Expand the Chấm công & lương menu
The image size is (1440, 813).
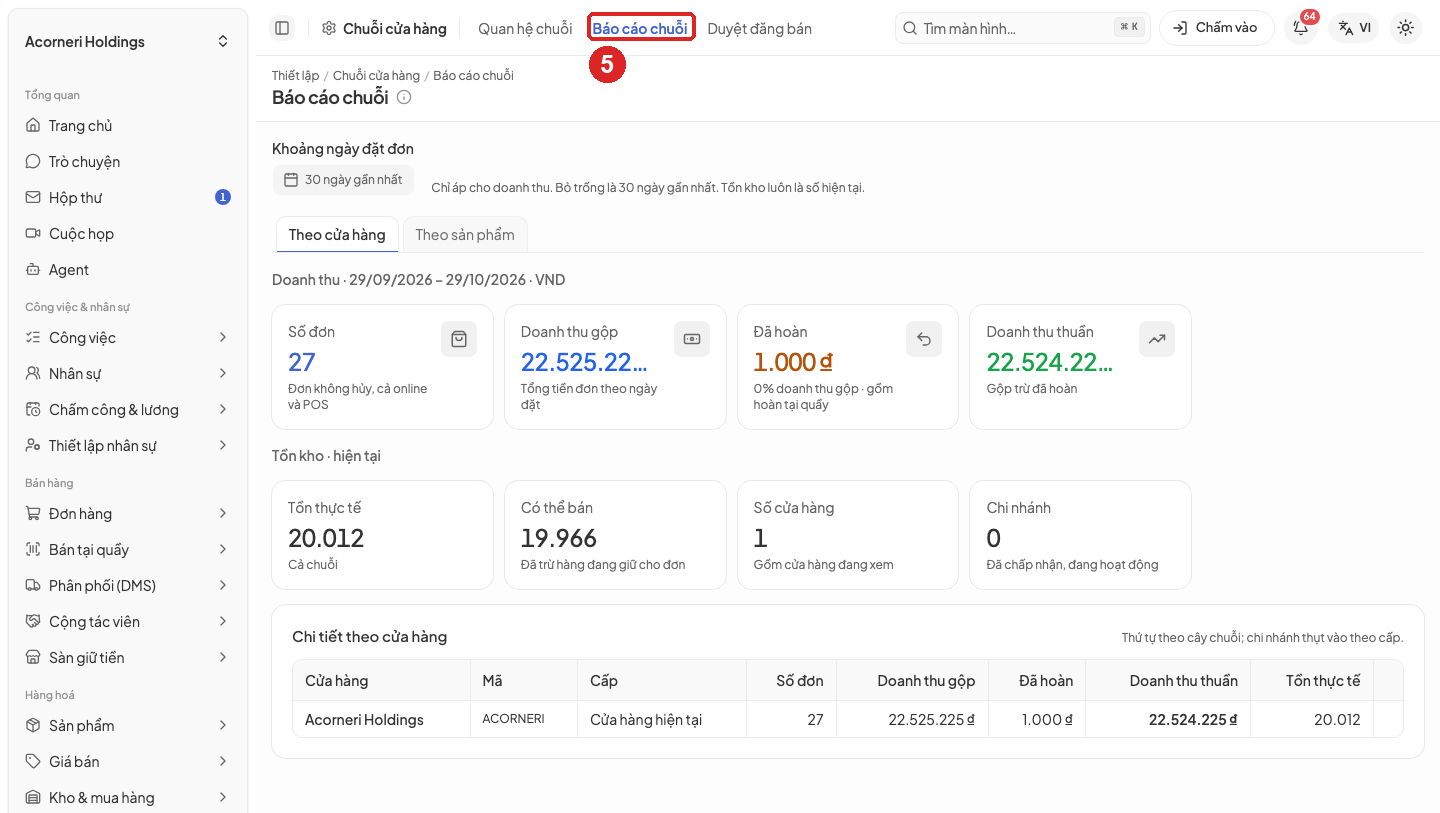tap(128, 410)
